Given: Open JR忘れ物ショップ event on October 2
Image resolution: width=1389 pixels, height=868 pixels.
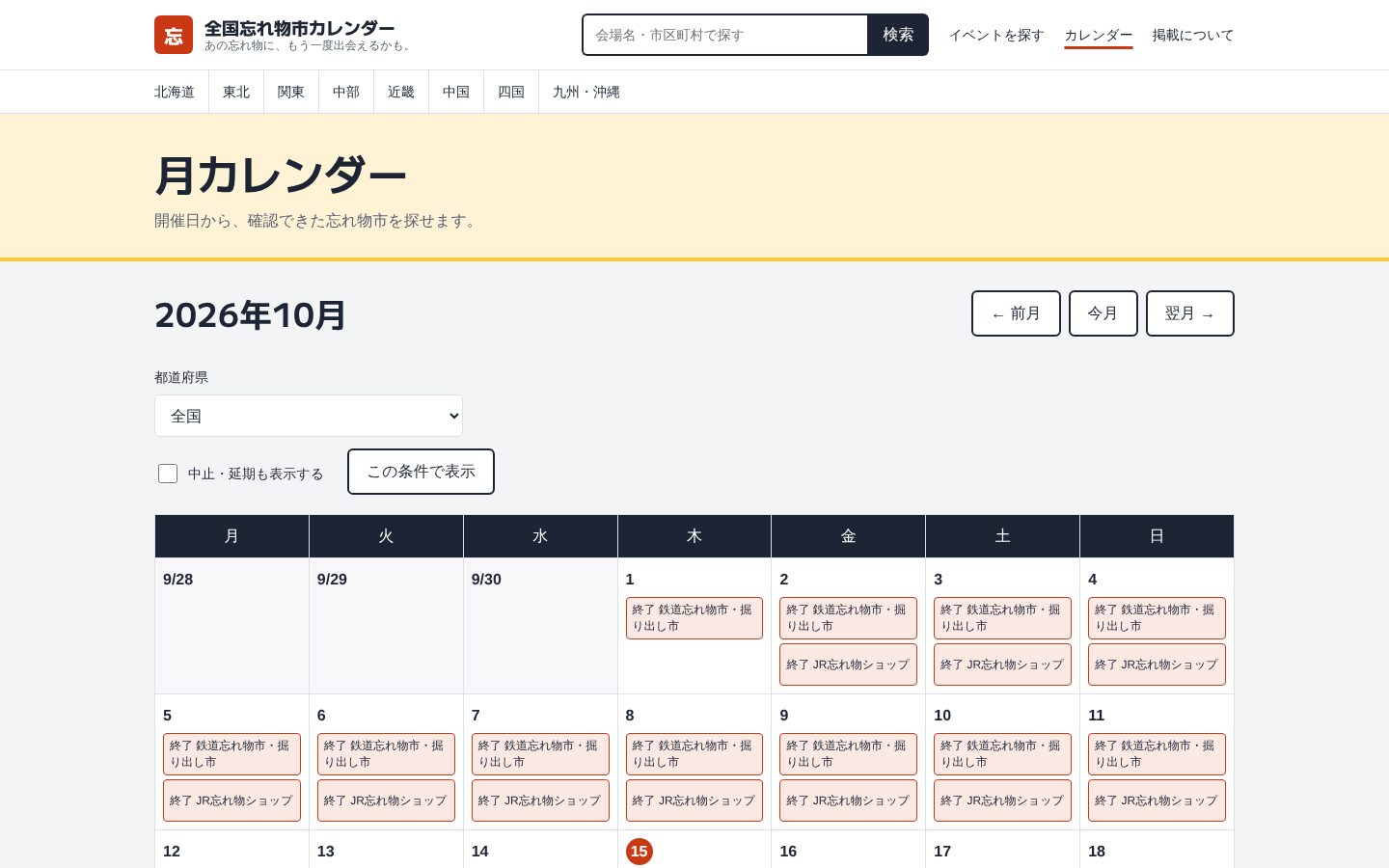Looking at the screenshot, I should click(848, 665).
